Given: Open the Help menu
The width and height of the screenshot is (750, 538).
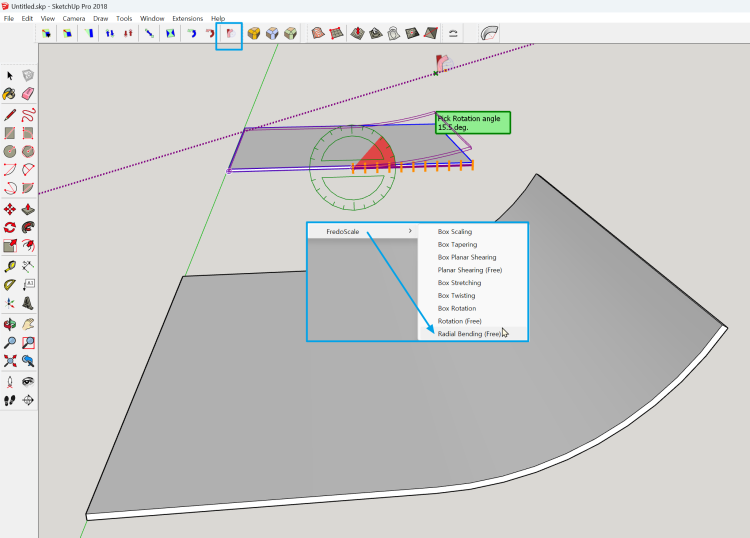Looking at the screenshot, I should (x=218, y=19).
